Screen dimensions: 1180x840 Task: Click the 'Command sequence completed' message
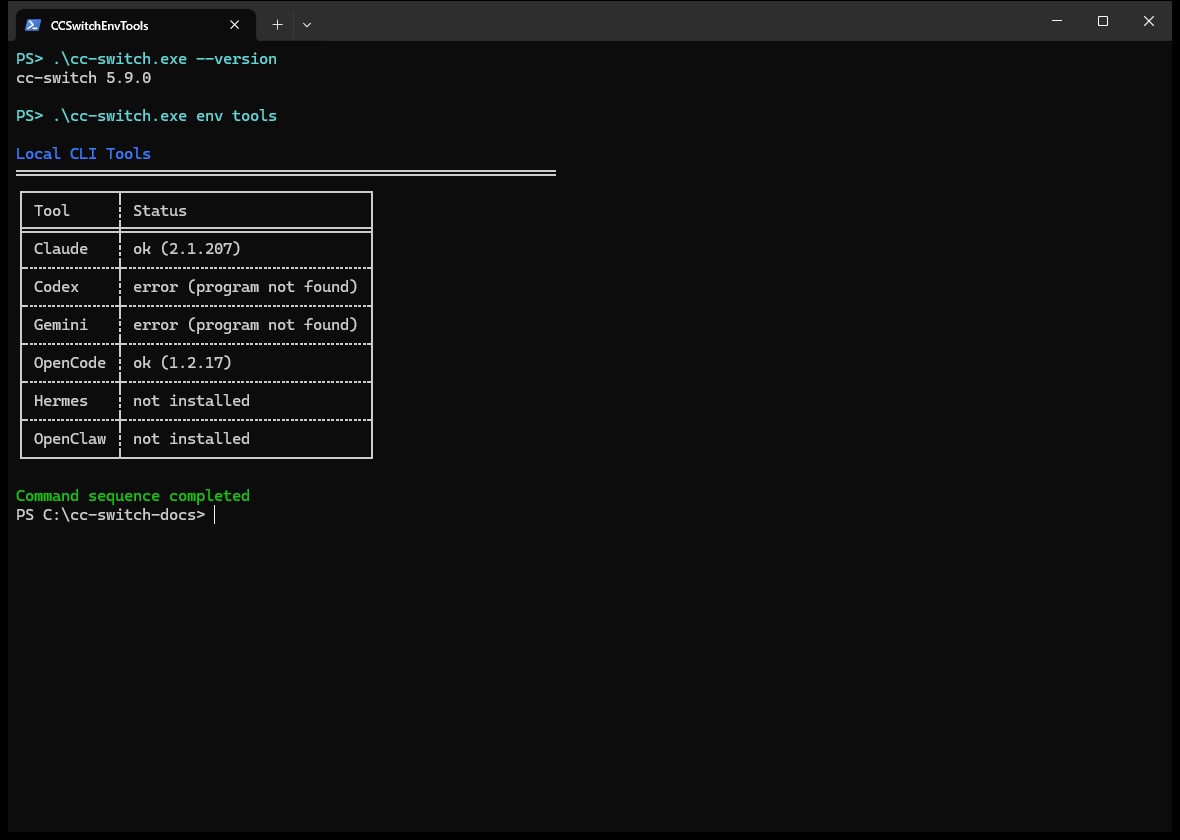[132, 496]
